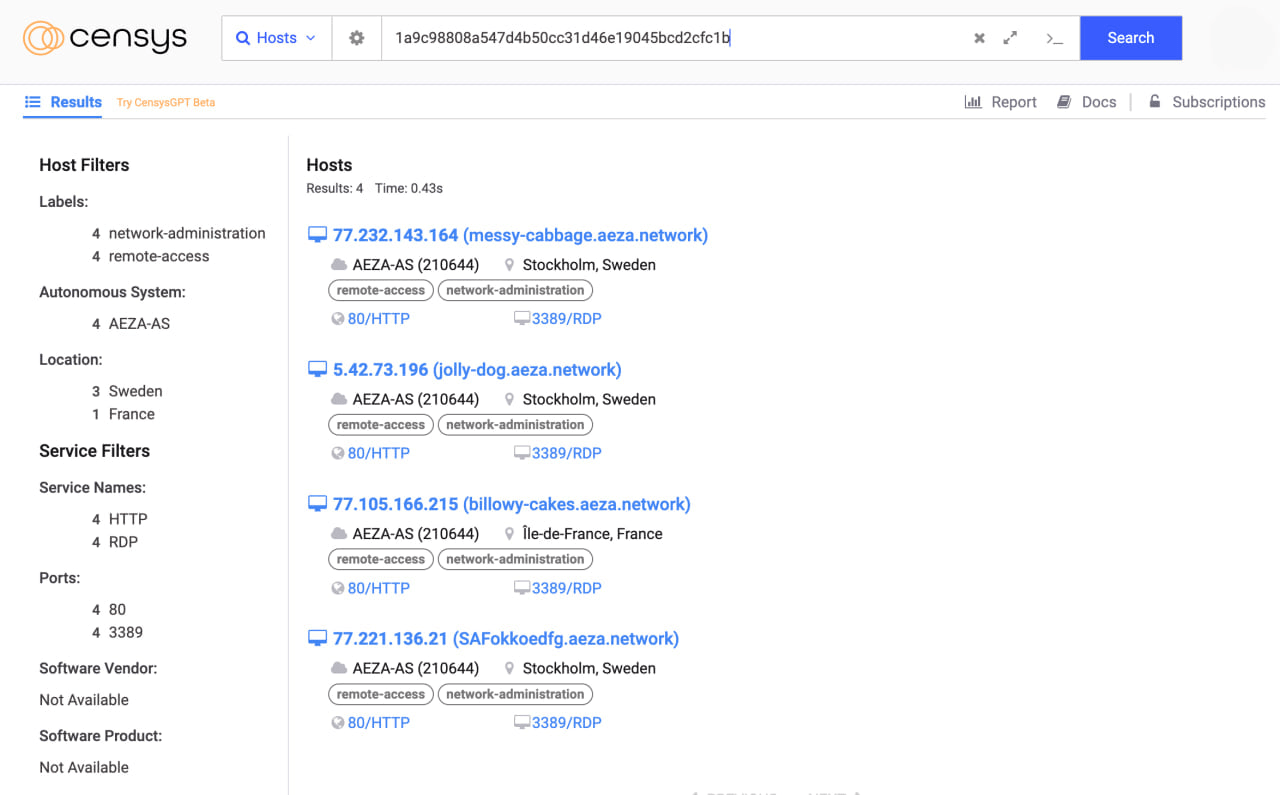Filter by AEZA-AS autonomous system

tap(139, 324)
